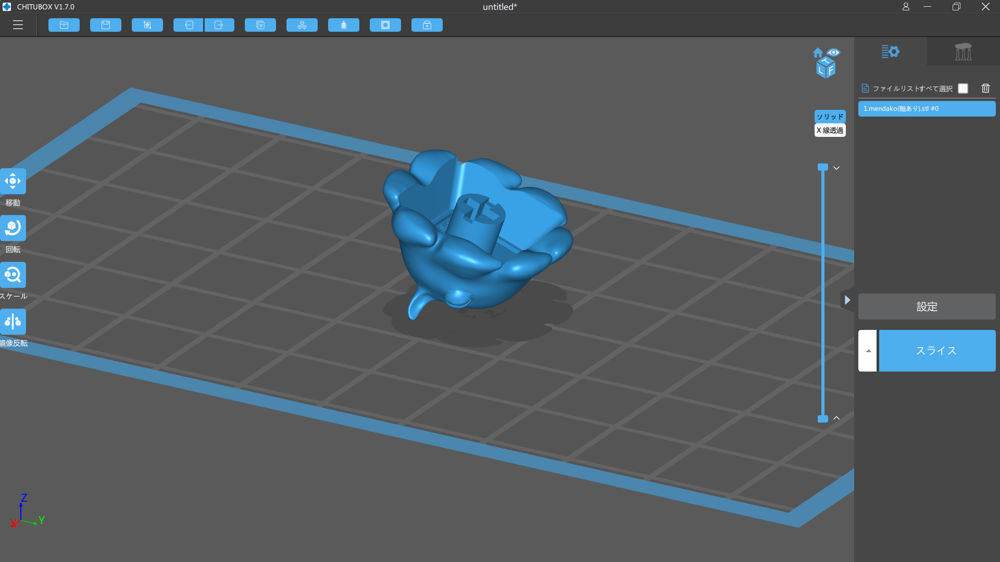Switch to the slice settings list tab
This screenshot has width=1000, height=562.
click(890, 52)
